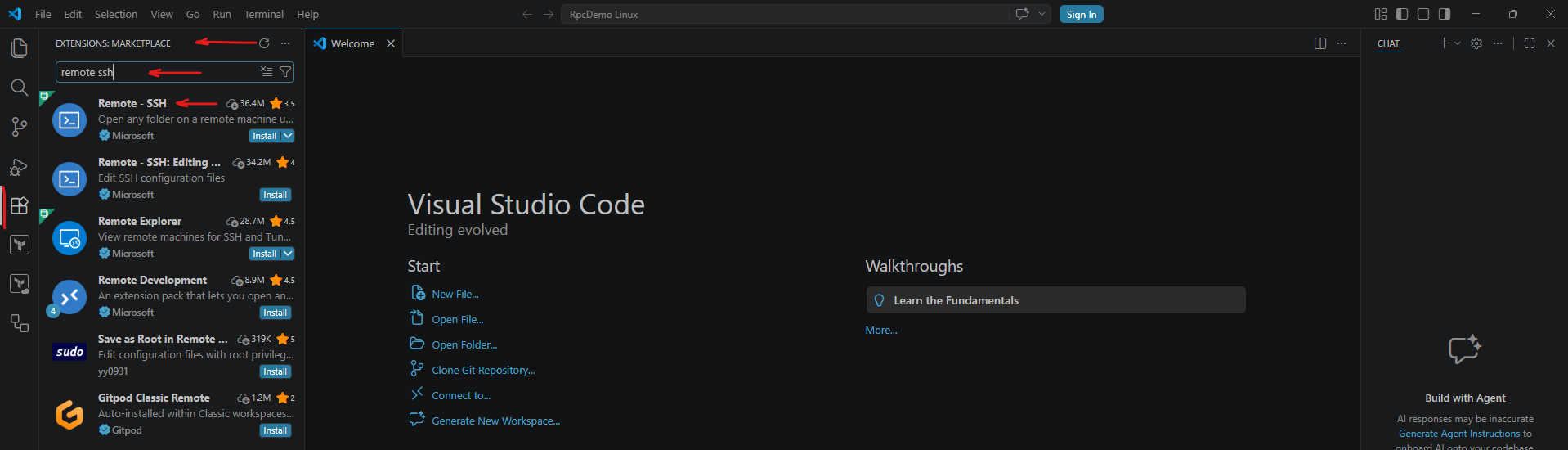This screenshot has width=1568, height=450.
Task: Start a new chat with plus icon
Action: 1444,43
